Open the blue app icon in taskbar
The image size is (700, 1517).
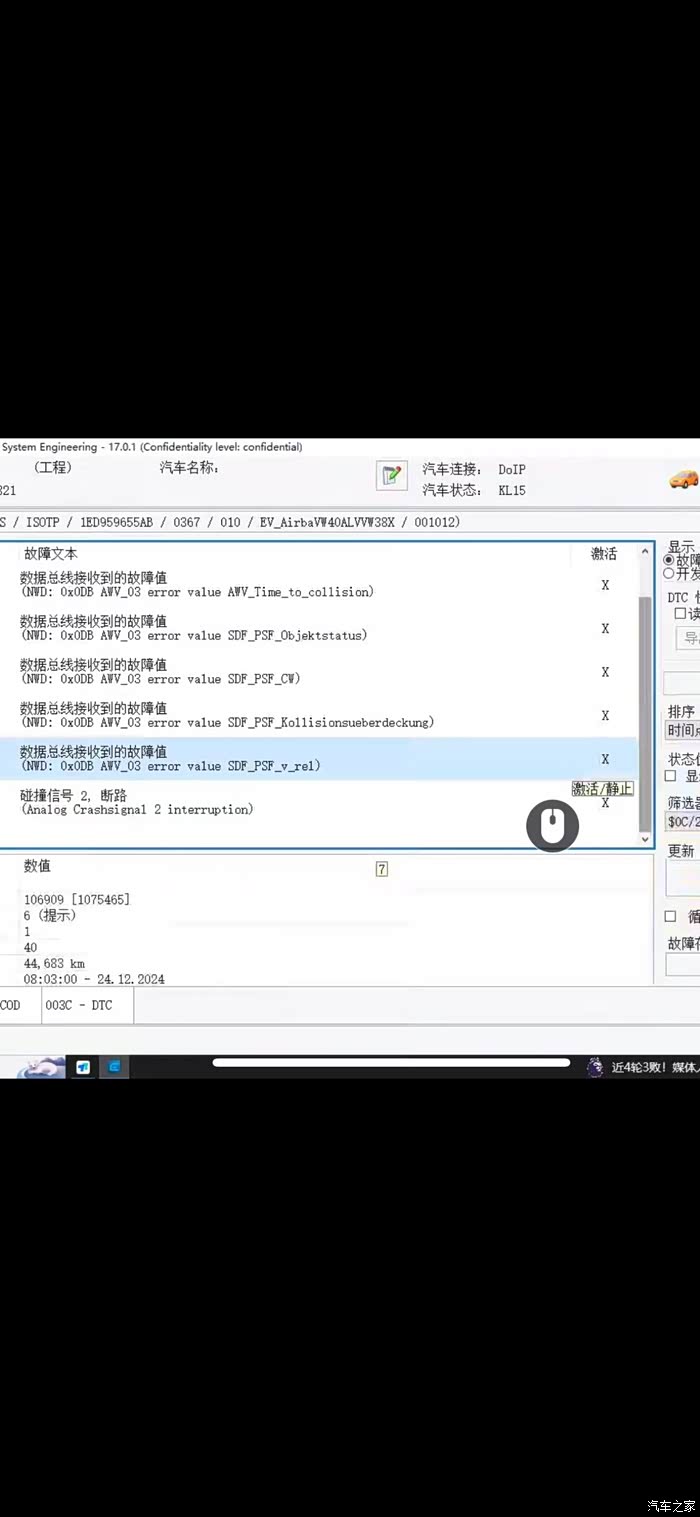click(115, 1067)
